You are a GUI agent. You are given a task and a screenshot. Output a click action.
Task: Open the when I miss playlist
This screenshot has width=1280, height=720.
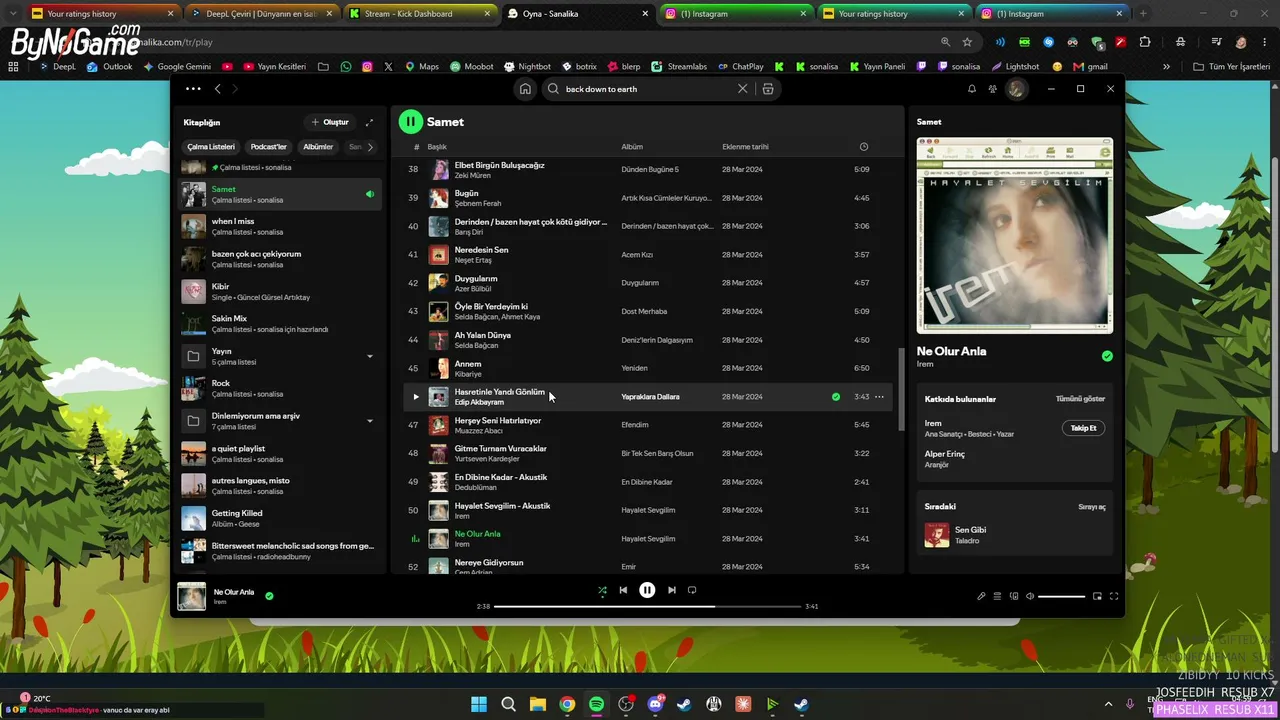click(x=280, y=226)
